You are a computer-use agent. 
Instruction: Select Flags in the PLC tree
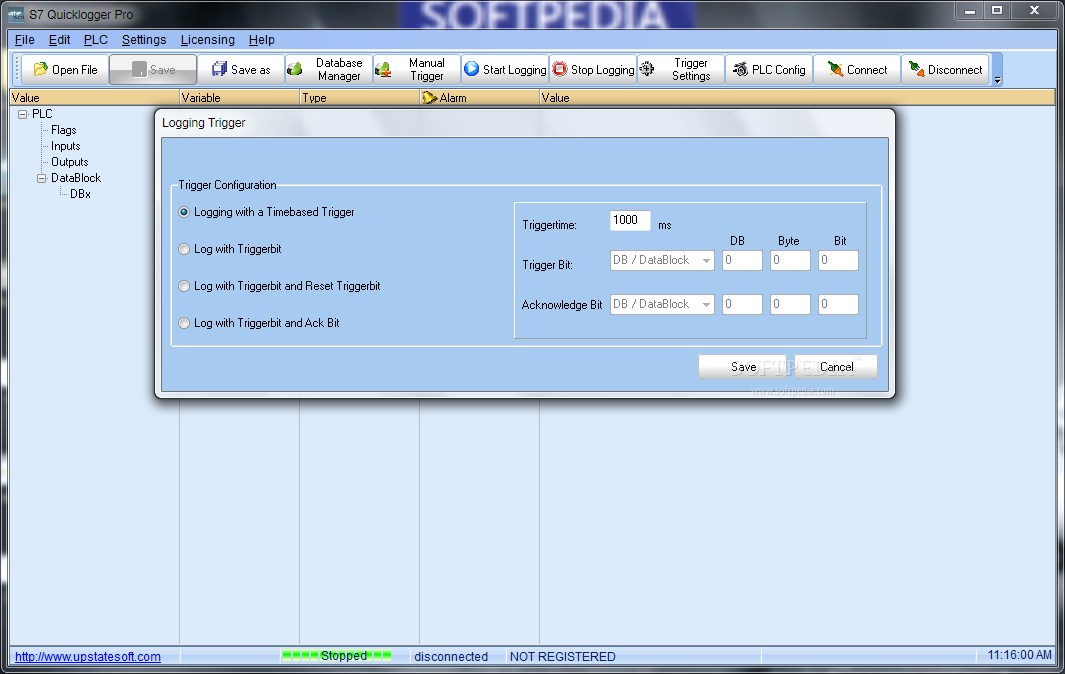(64, 130)
